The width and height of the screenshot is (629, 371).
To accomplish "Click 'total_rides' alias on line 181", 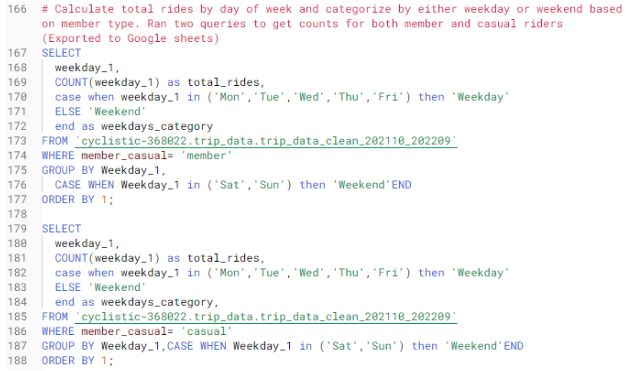I will tap(223, 258).
